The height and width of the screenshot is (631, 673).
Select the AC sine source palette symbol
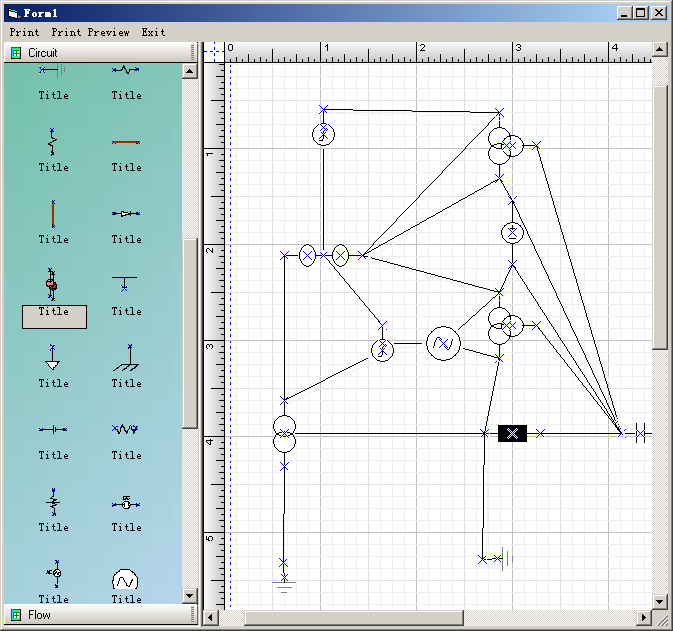126,581
